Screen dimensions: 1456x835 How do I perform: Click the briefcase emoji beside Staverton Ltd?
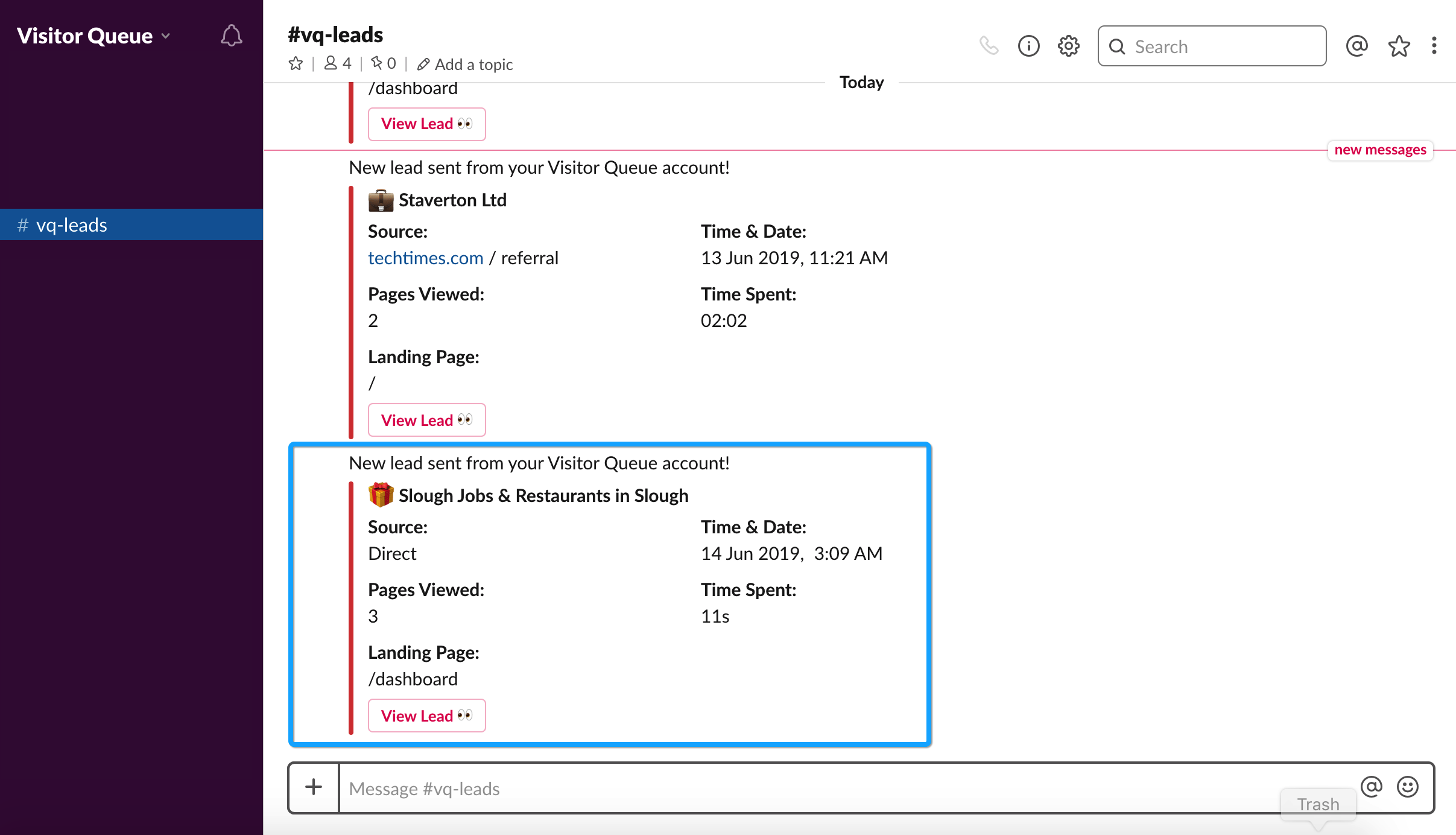click(x=381, y=200)
